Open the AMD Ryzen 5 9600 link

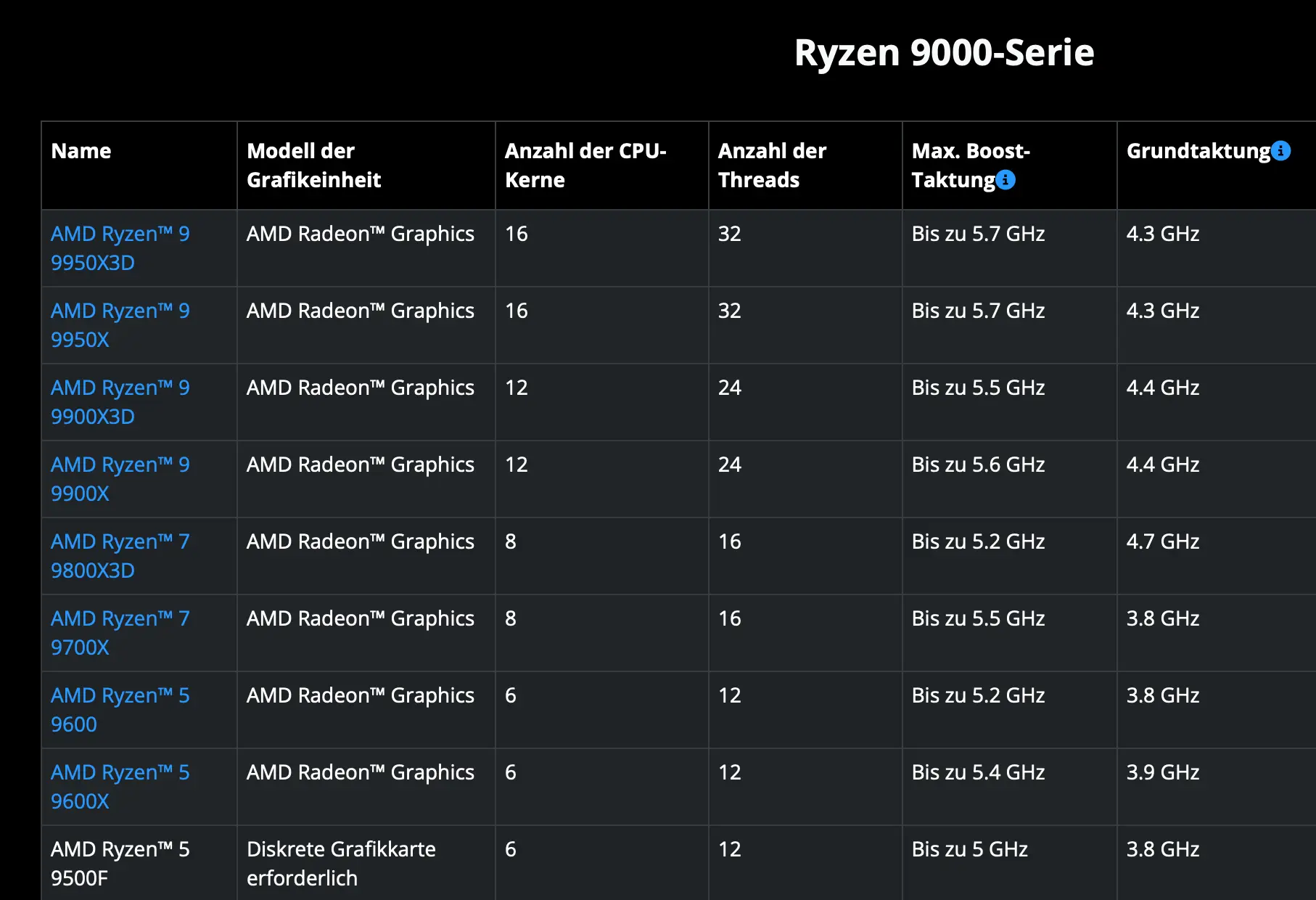[x=120, y=709]
